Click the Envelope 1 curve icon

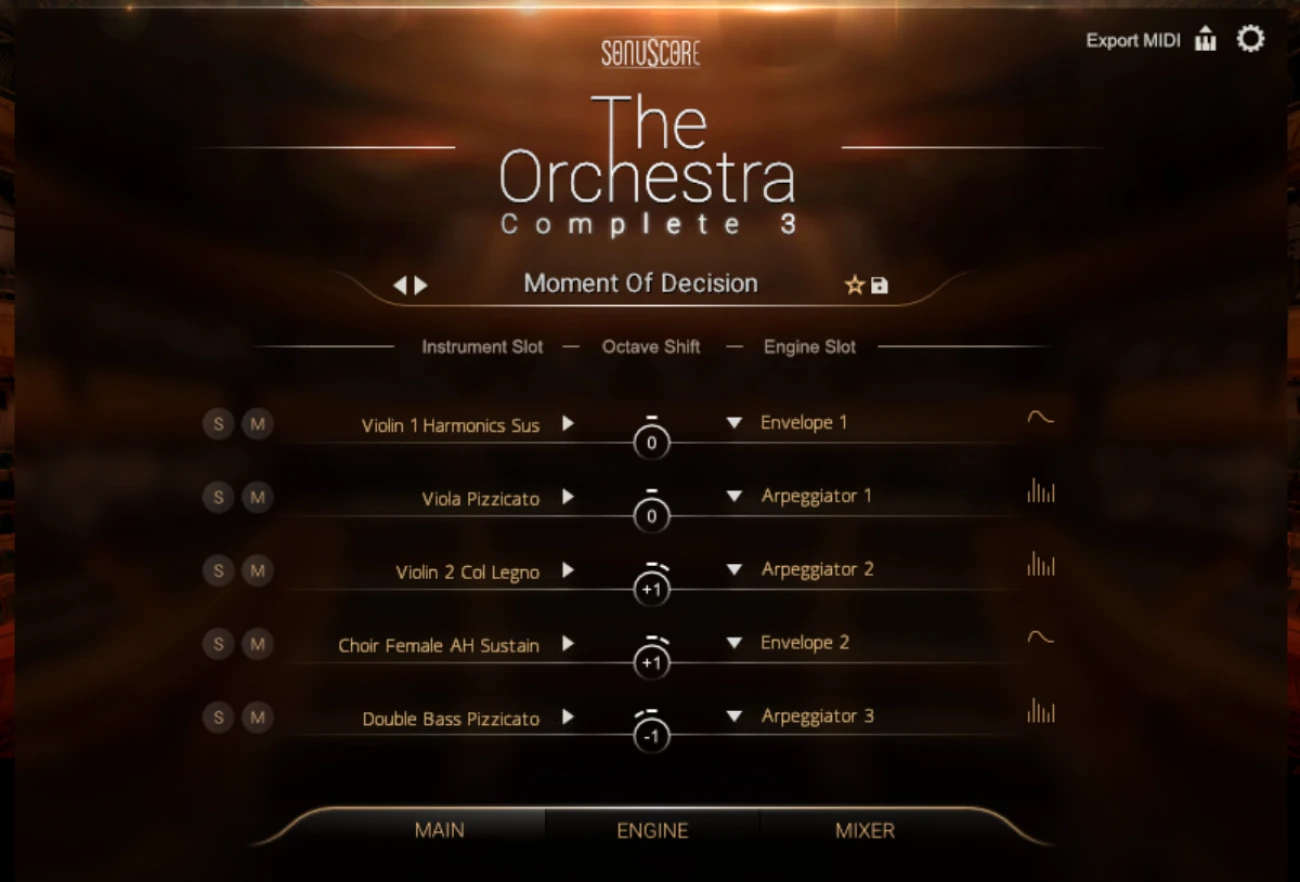(1040, 418)
